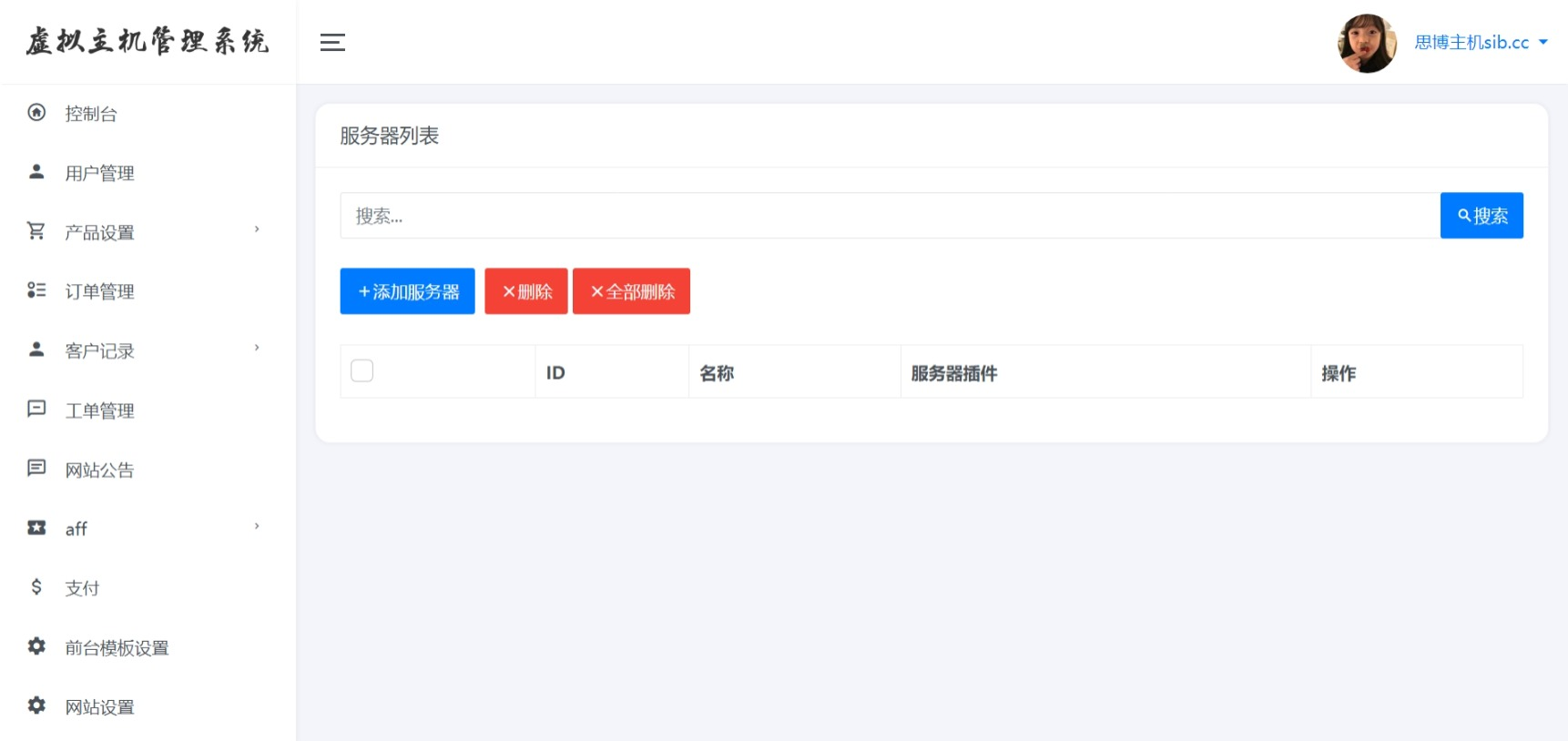Open the 思博主机sib.cc user dropdown
The width and height of the screenshot is (1568, 741).
click(x=1480, y=42)
